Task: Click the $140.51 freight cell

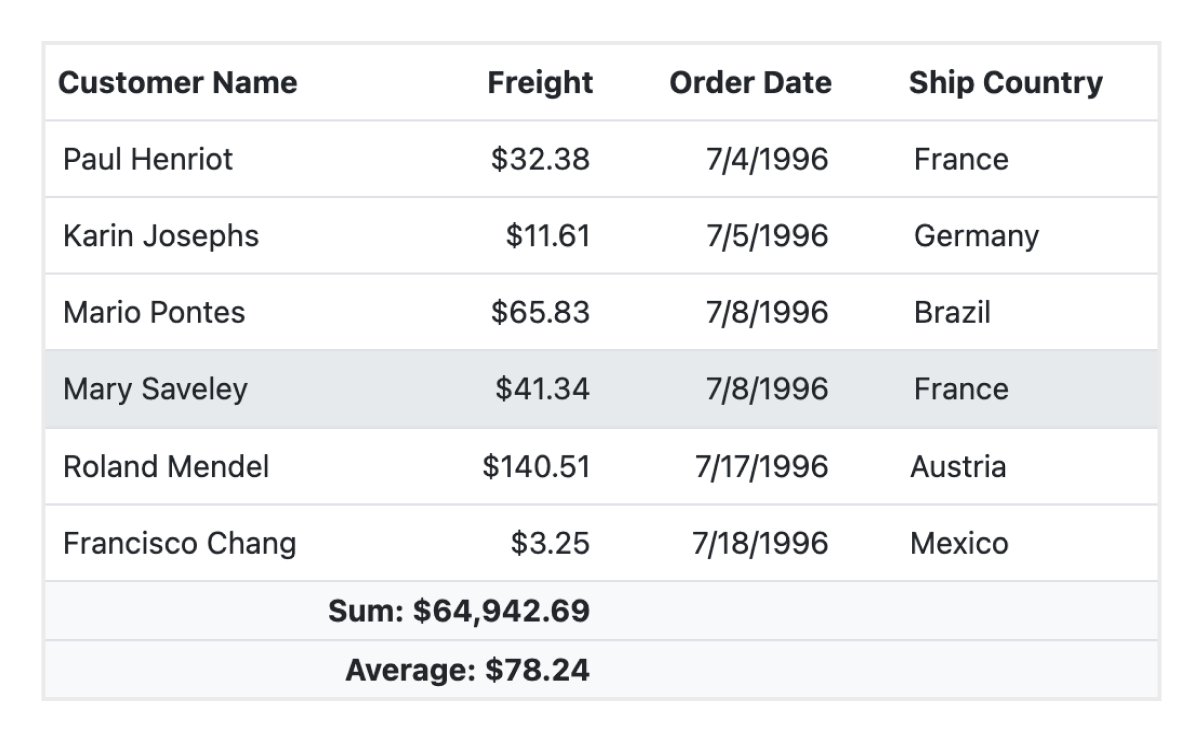Action: tap(536, 466)
